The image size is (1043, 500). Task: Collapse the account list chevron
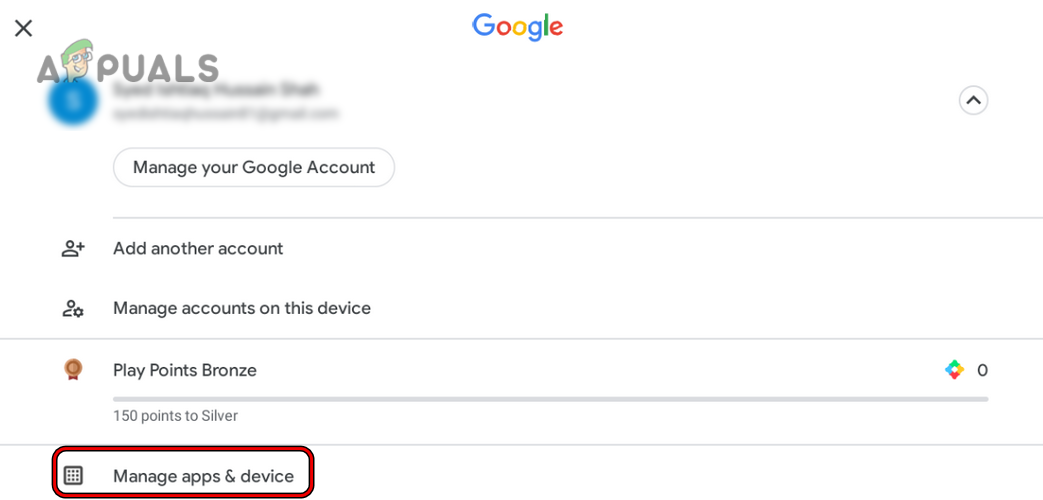pyautogui.click(x=973, y=100)
